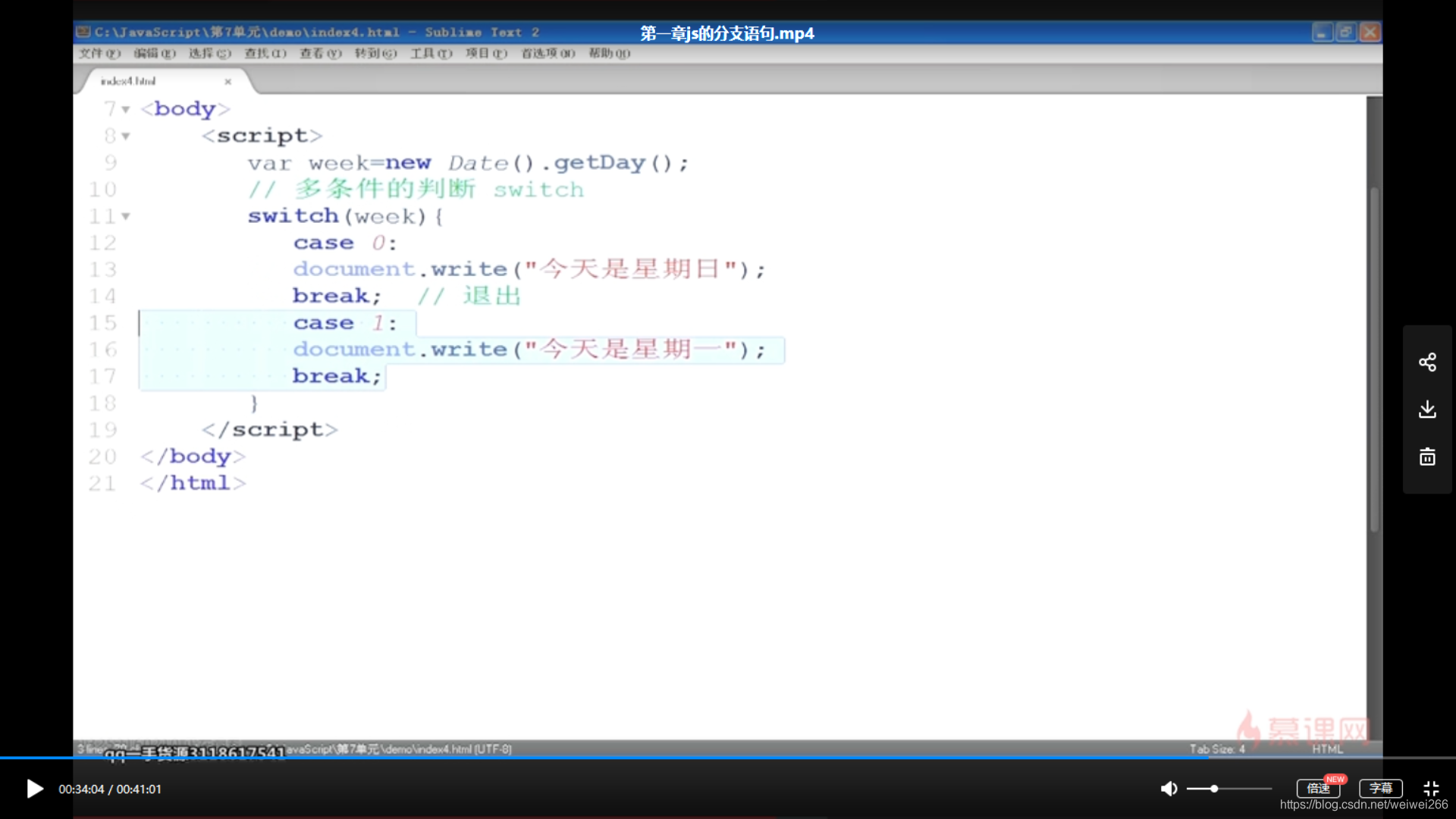1456x819 pixels.
Task: Open the 首选项 menu
Action: point(548,53)
